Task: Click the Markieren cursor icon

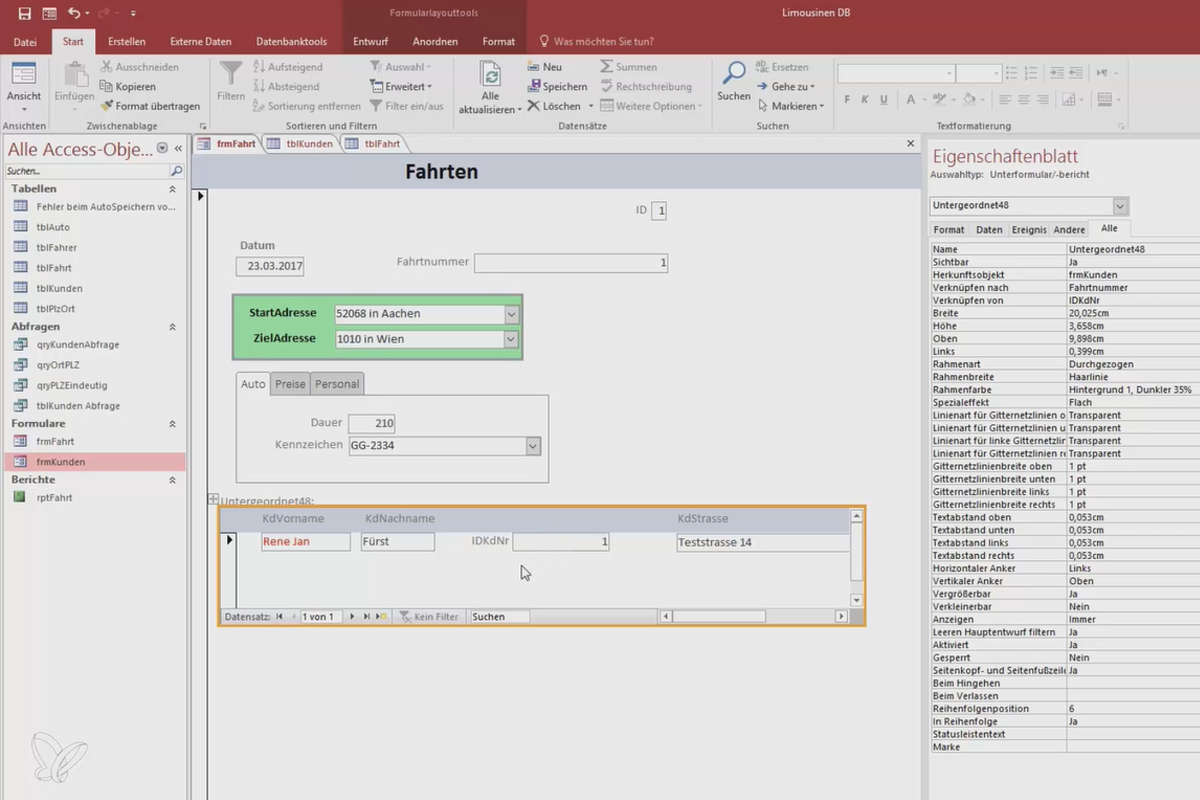Action: tap(761, 105)
